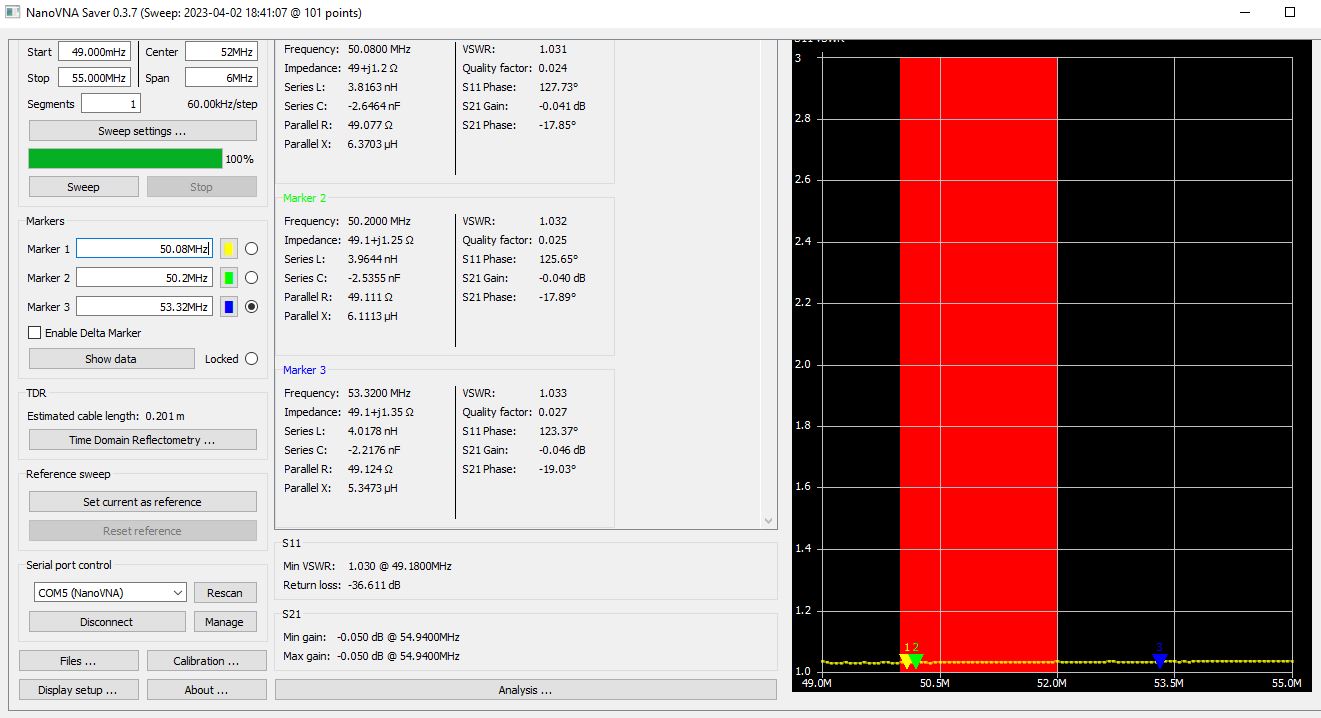Click the green Marker 2 triangle on chart
Image resolution: width=1321 pixels, height=718 pixels.
click(x=916, y=661)
